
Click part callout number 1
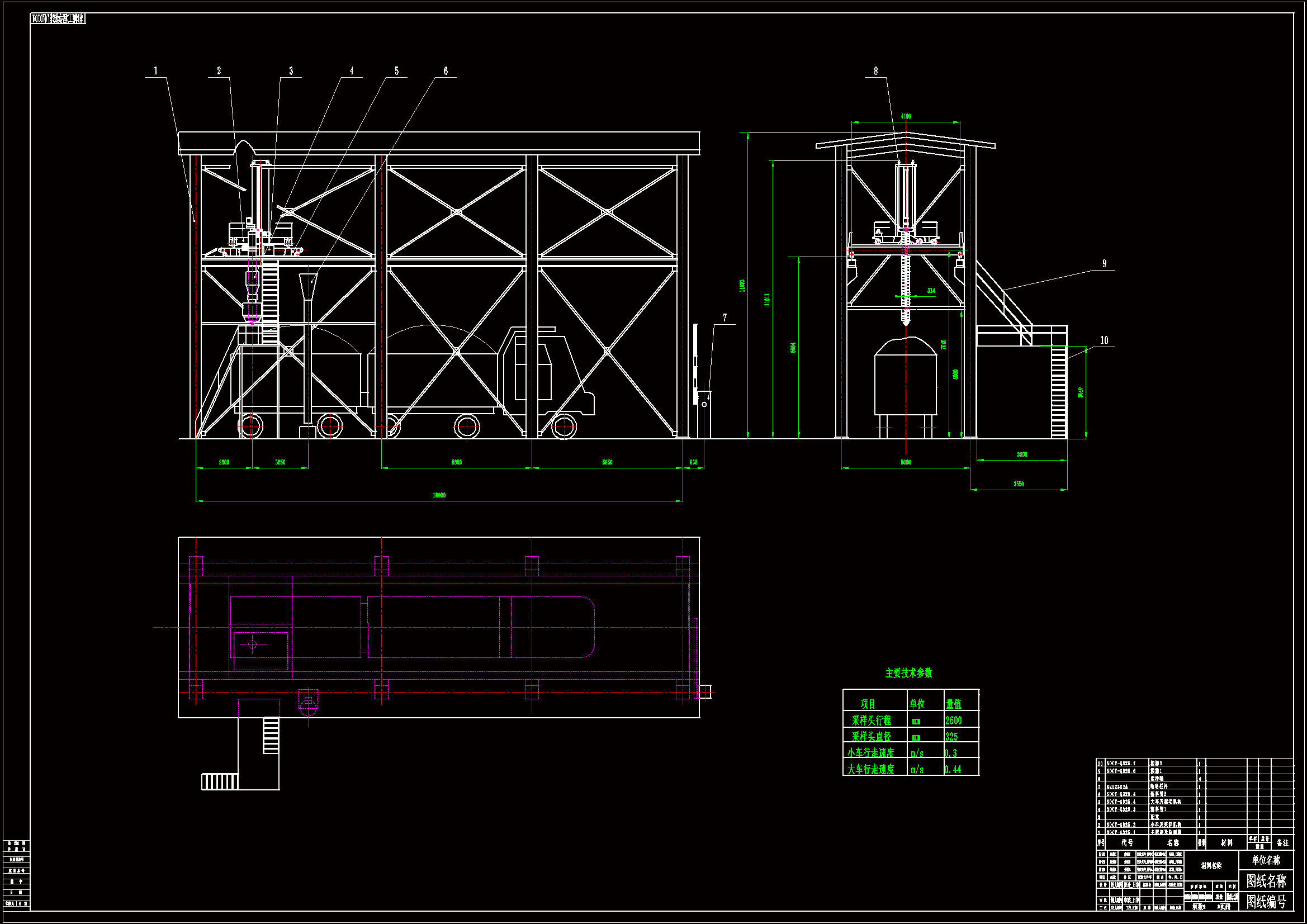point(155,71)
